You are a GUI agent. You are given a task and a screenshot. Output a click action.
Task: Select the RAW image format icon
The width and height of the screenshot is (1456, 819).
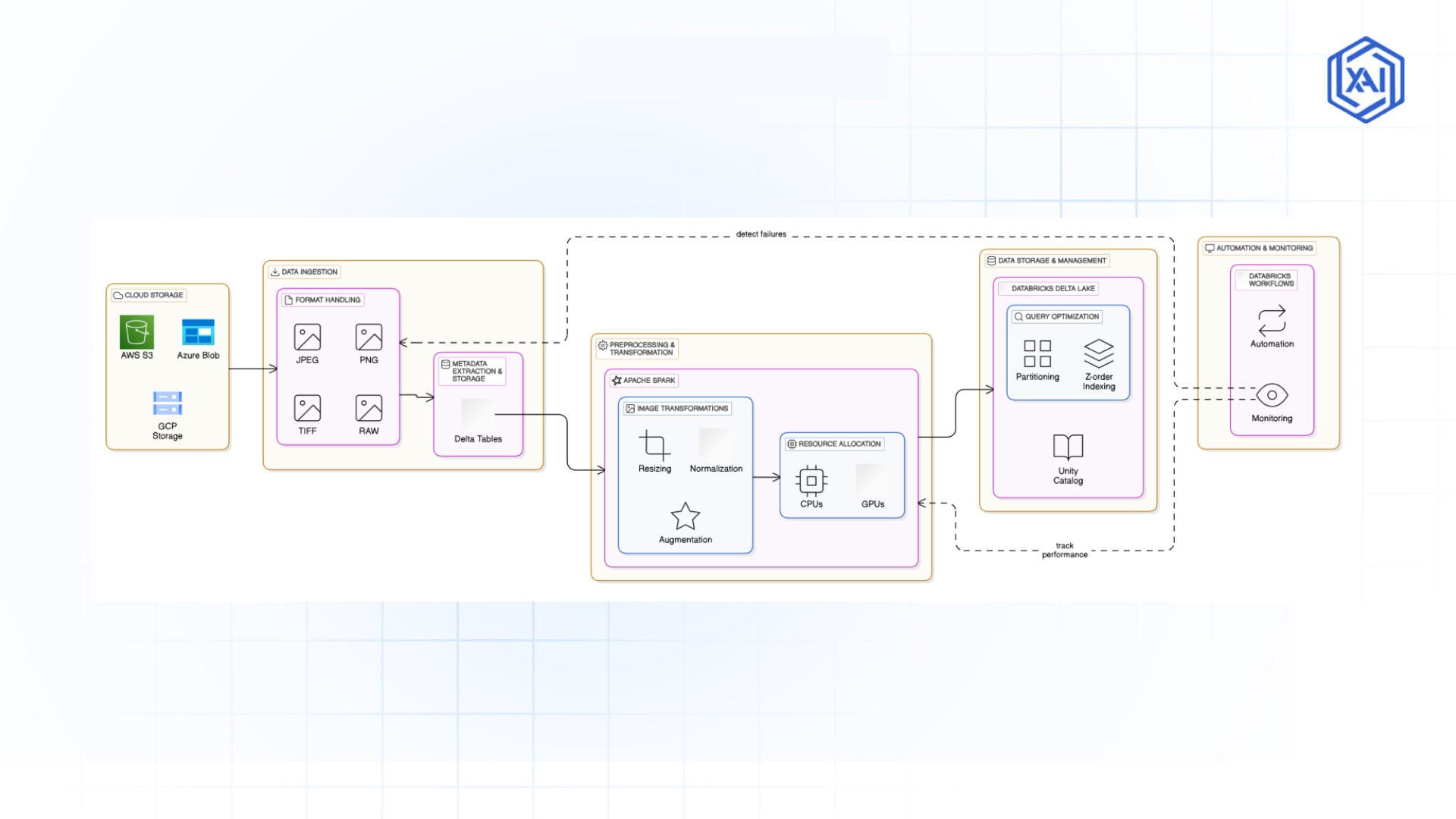pos(369,408)
